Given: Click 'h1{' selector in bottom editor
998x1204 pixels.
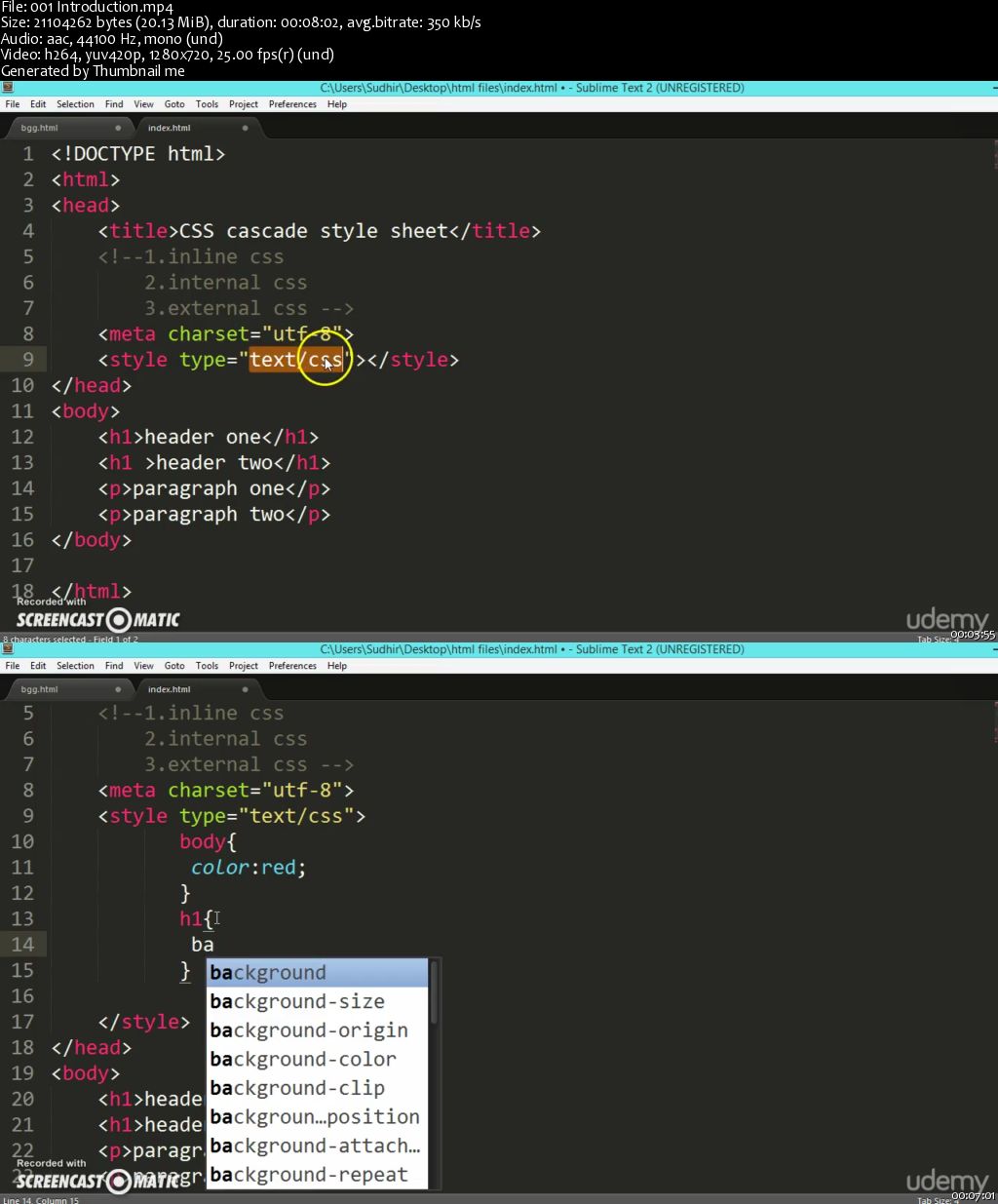Looking at the screenshot, I should [197, 918].
